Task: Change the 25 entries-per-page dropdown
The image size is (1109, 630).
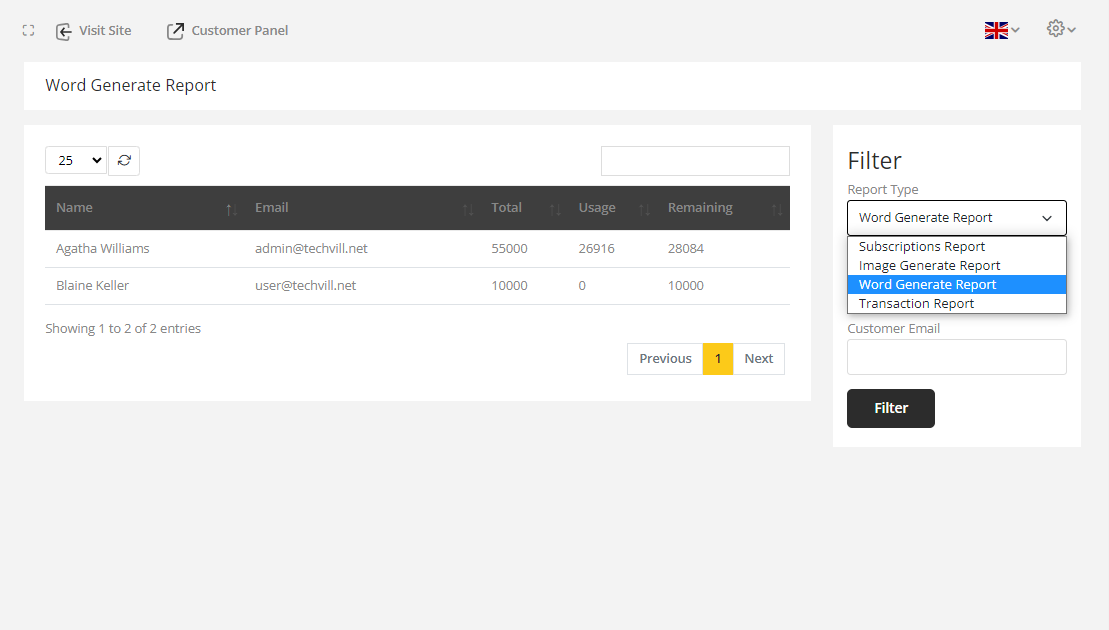Action: [x=76, y=160]
